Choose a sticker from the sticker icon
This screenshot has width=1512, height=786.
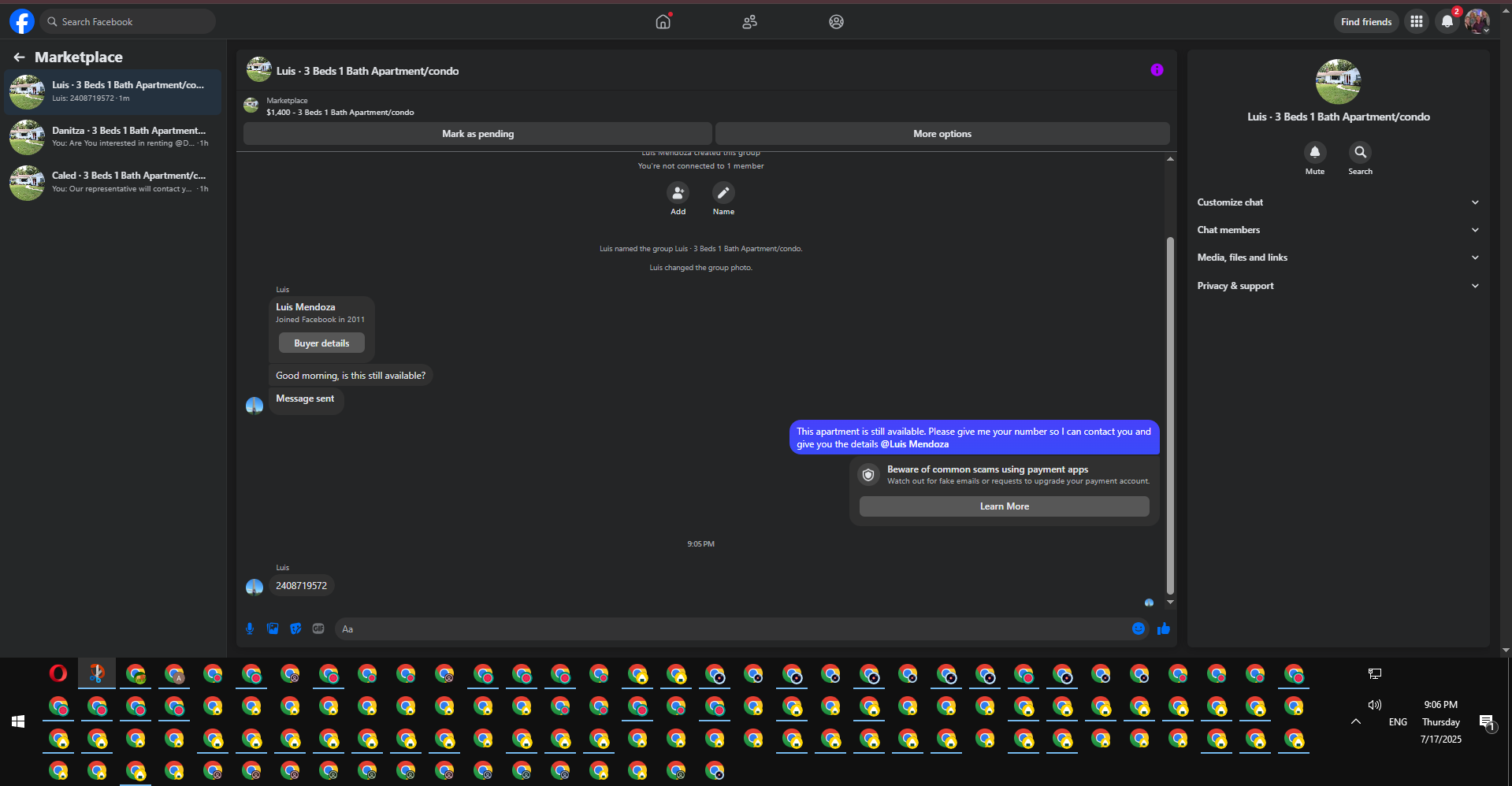[295, 628]
